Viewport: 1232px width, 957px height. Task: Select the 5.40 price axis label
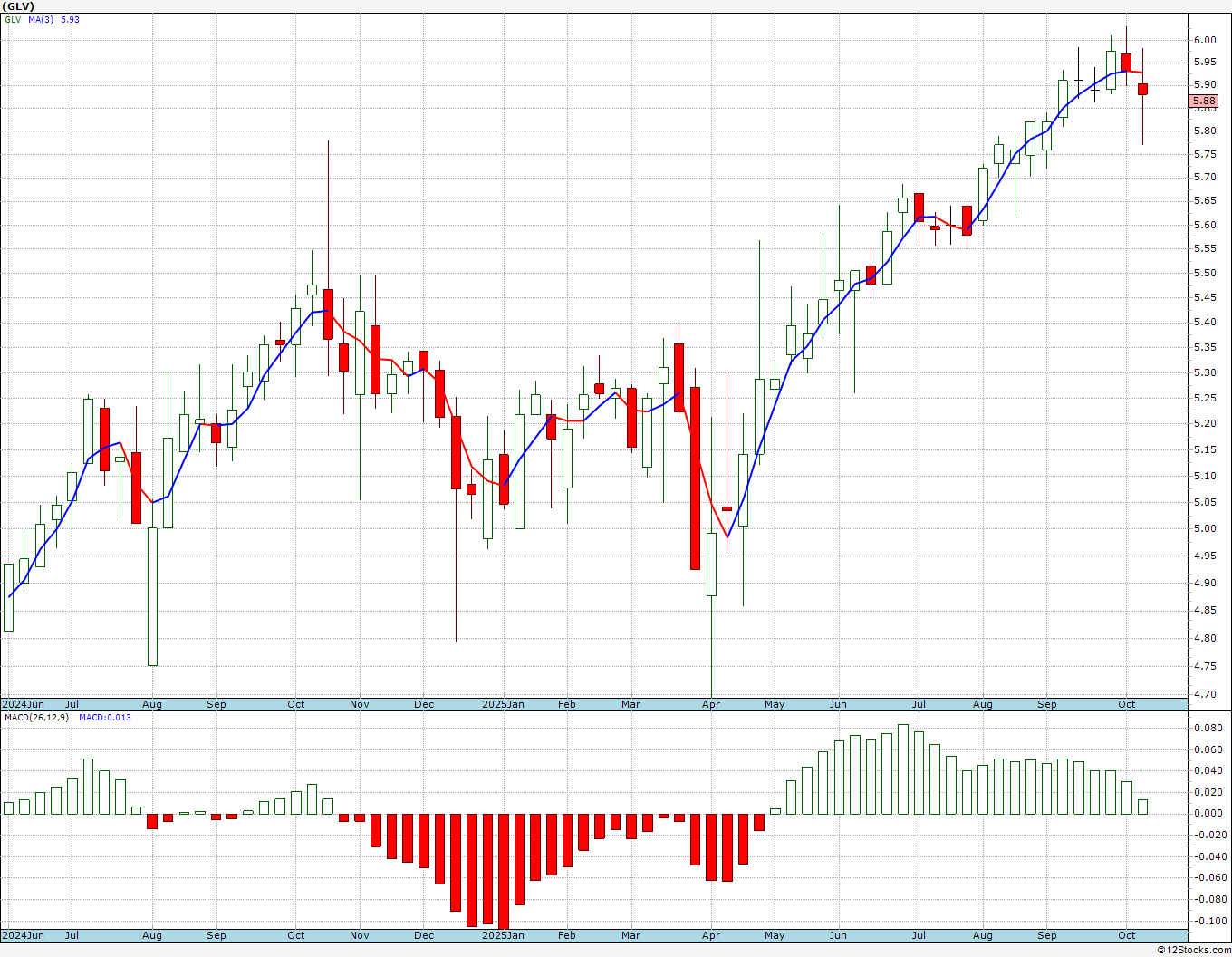point(1205,323)
